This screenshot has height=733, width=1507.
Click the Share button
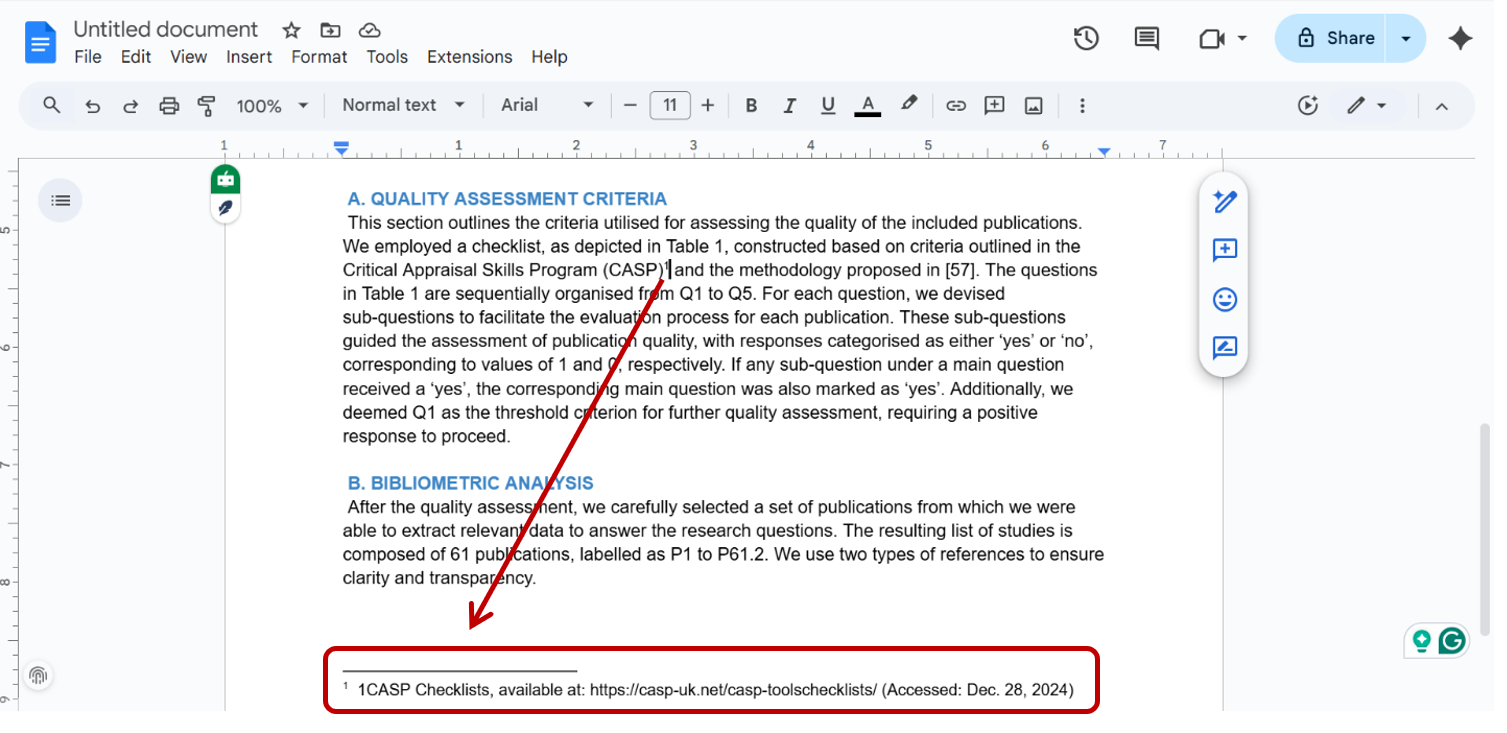[x=1340, y=38]
